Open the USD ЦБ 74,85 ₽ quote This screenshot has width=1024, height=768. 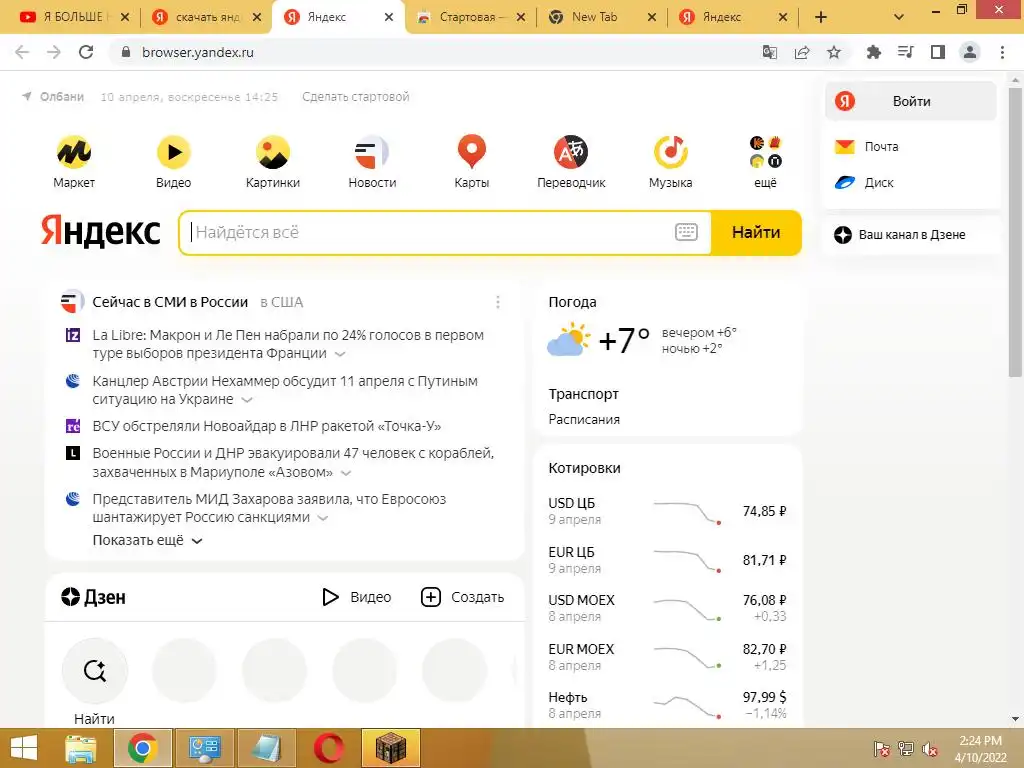pos(667,511)
